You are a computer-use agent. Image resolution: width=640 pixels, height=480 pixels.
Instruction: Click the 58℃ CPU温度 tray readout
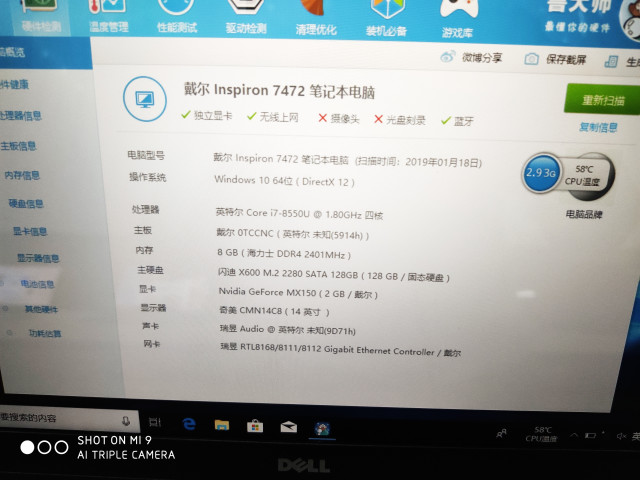542,434
